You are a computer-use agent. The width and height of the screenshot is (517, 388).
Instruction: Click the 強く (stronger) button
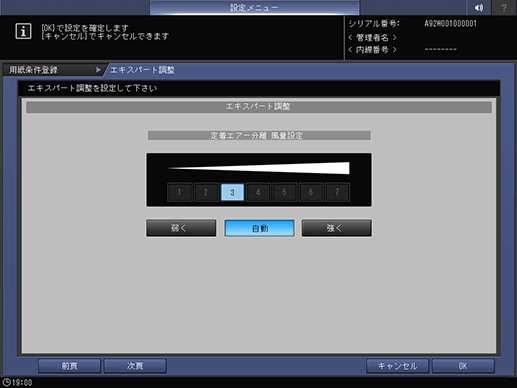(337, 228)
